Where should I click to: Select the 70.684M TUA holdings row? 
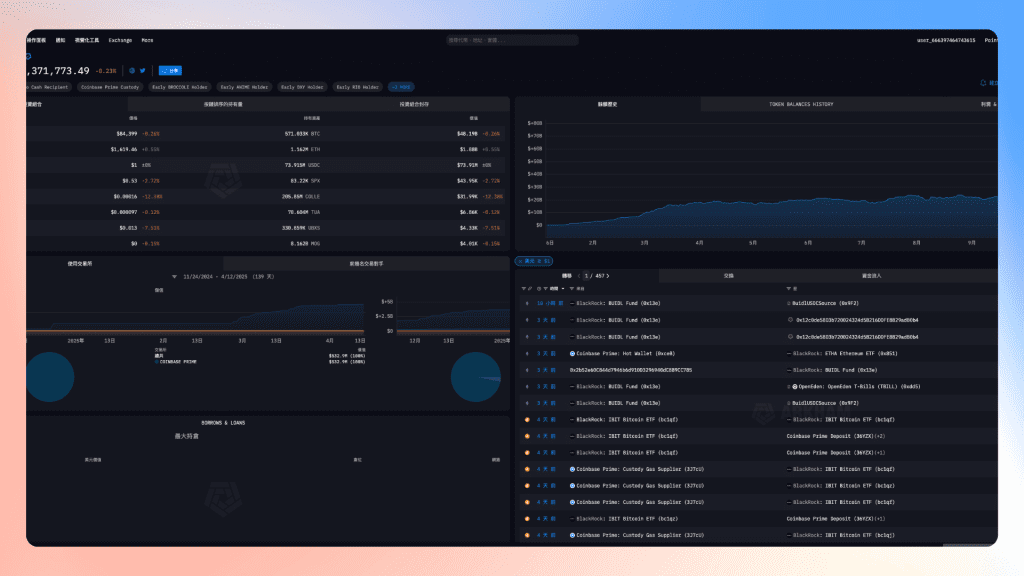pyautogui.click(x=268, y=212)
